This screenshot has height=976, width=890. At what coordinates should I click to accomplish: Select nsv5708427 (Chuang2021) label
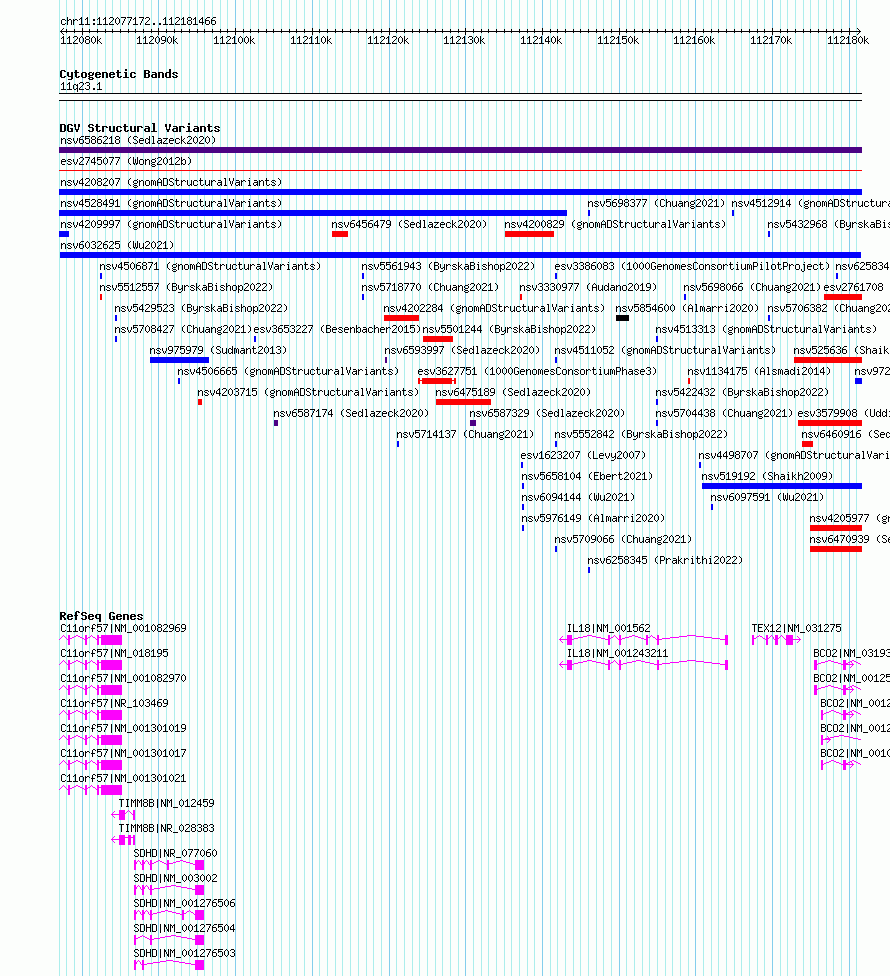(183, 329)
